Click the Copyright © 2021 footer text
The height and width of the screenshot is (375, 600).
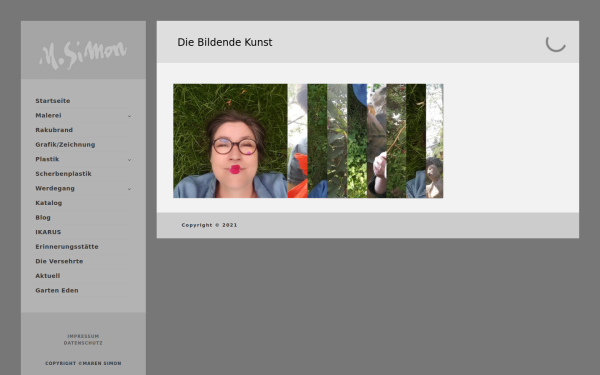click(x=209, y=225)
